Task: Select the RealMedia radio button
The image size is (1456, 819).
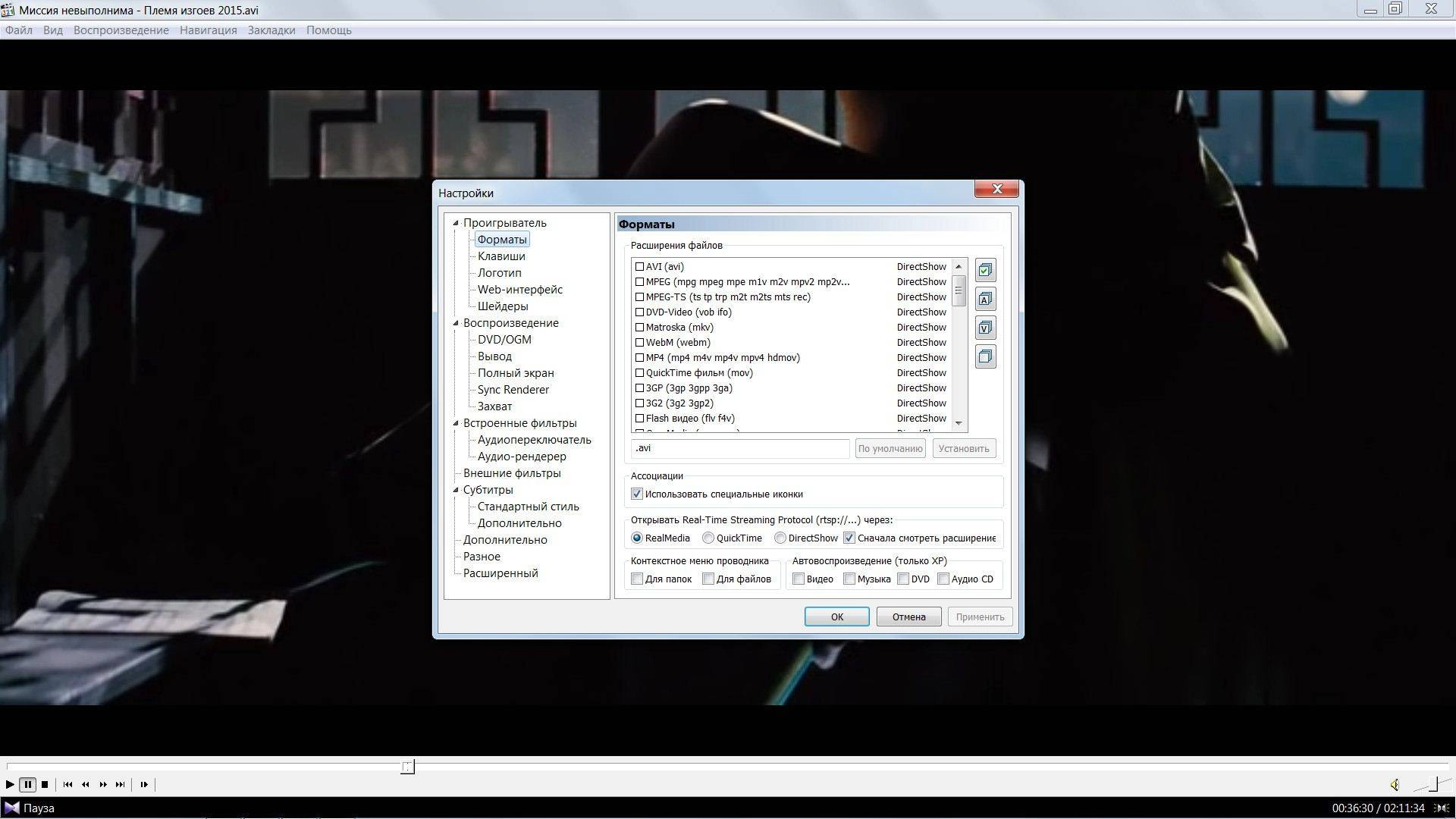Action: point(637,538)
